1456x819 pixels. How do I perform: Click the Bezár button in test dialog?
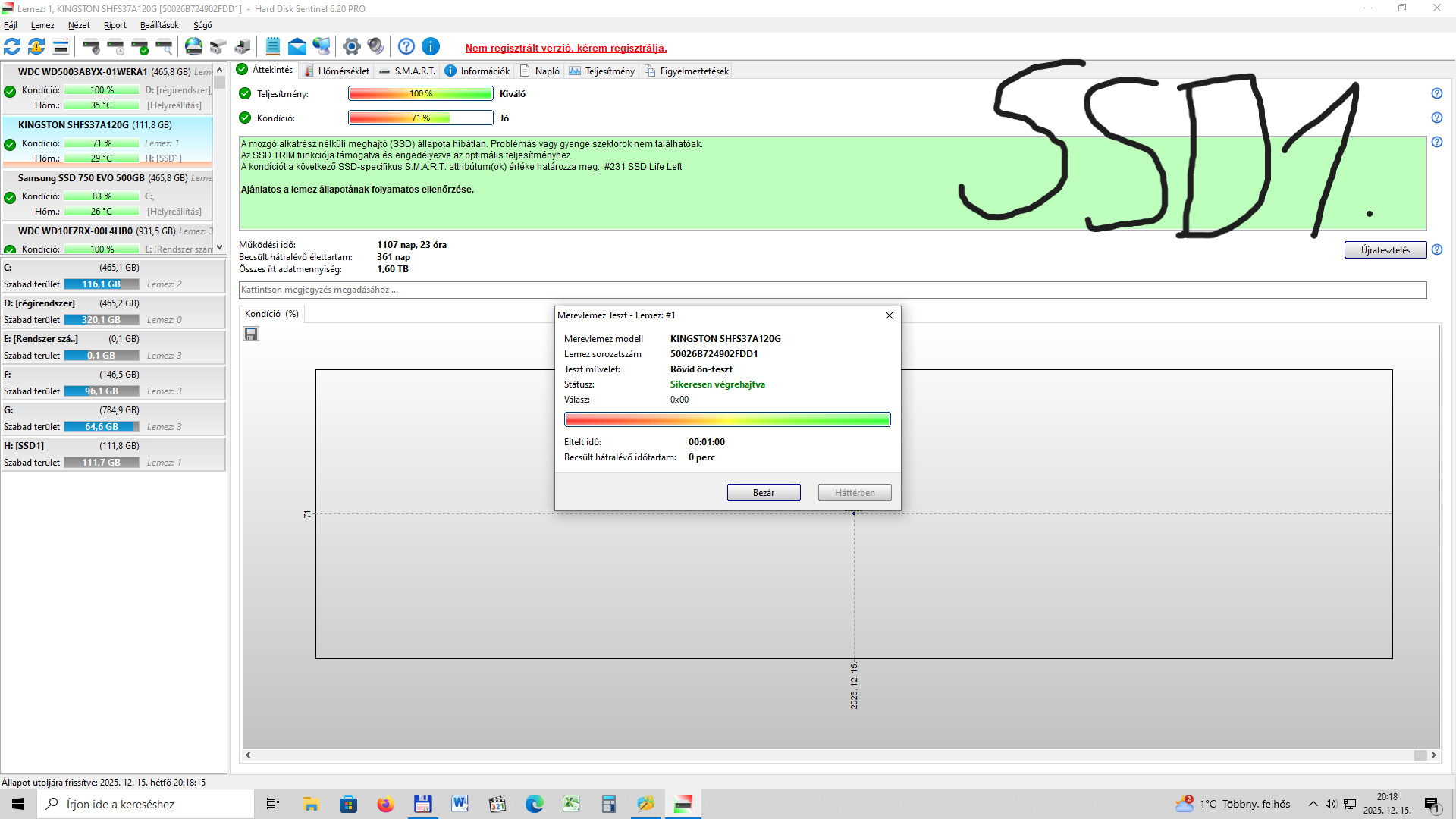tap(763, 493)
